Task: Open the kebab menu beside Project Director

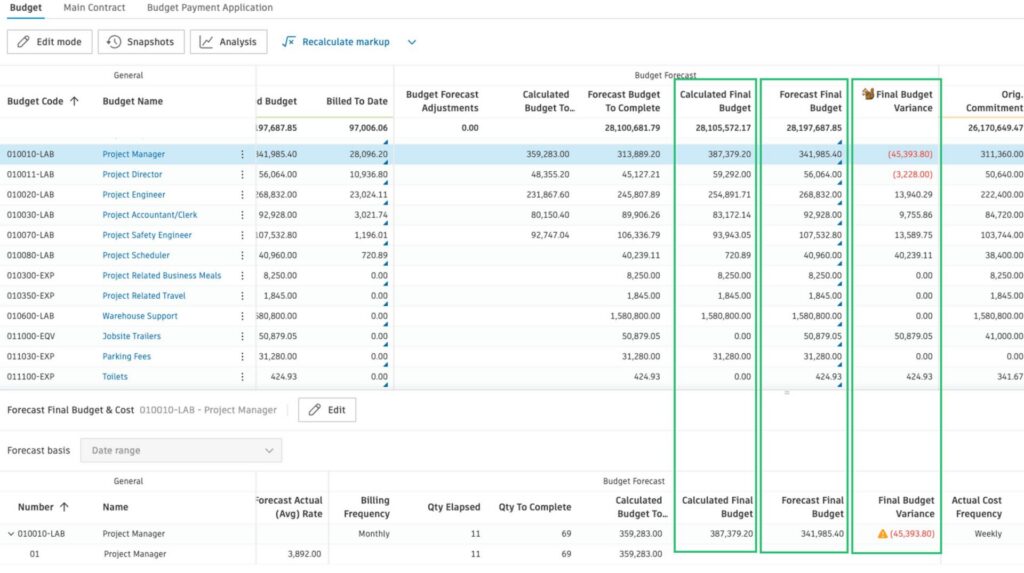Action: click(242, 175)
